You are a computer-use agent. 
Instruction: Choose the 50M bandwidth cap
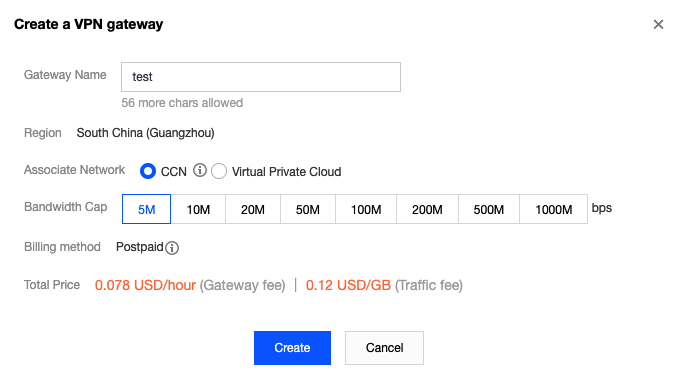click(x=308, y=209)
